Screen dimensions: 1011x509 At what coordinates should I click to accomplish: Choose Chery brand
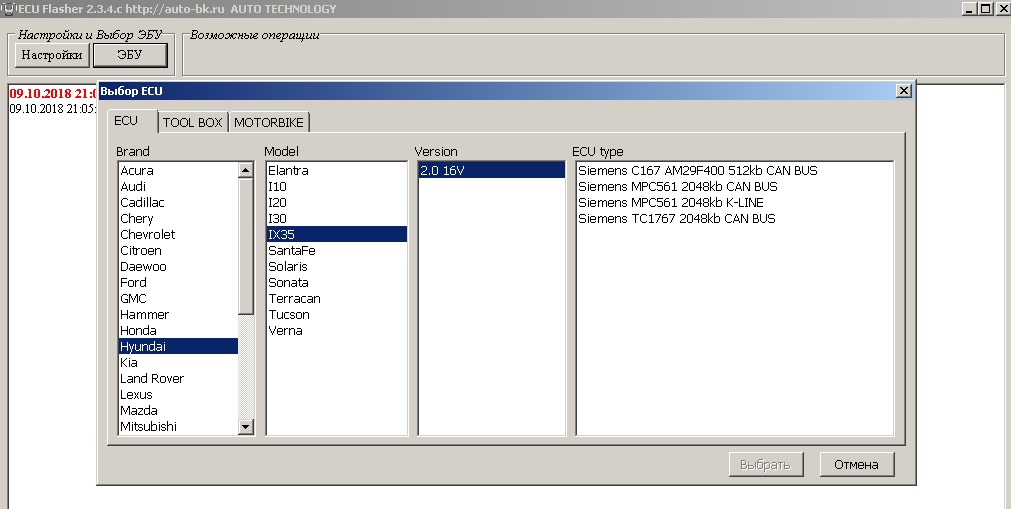point(179,219)
